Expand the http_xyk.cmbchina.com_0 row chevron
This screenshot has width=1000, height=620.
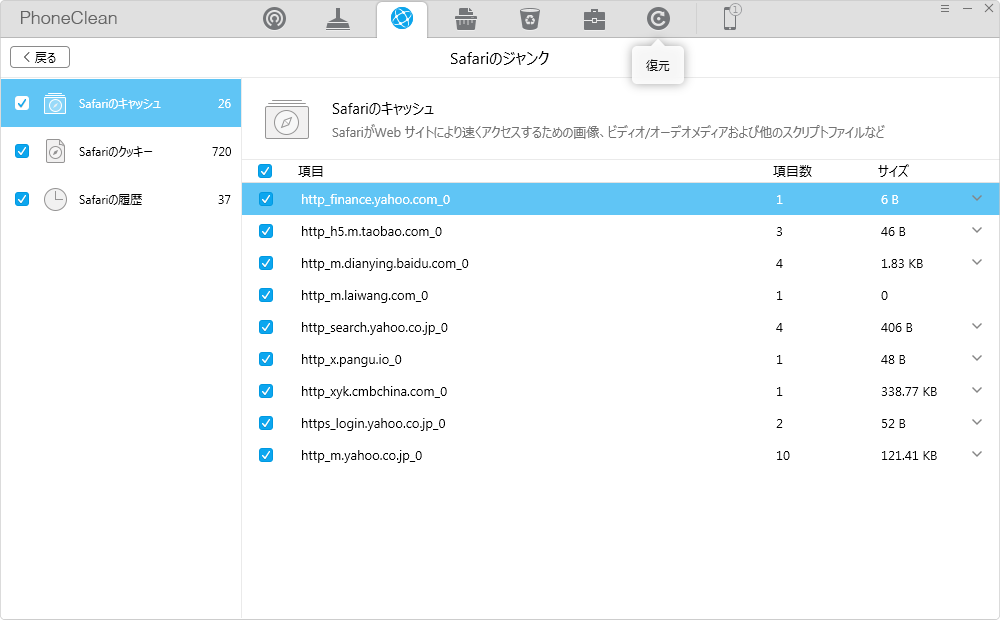coord(977,390)
